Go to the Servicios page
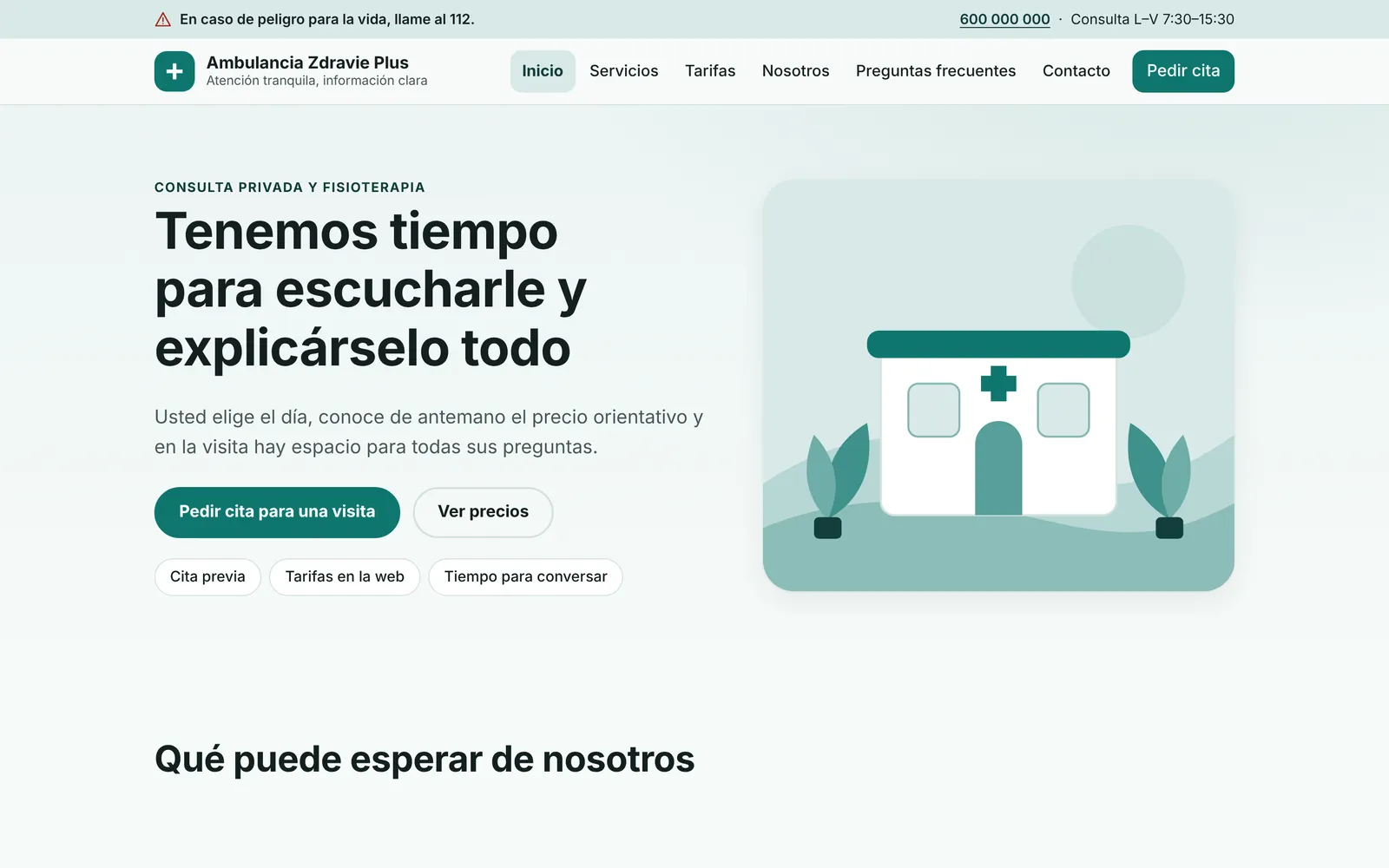1389x868 pixels. pos(624,71)
